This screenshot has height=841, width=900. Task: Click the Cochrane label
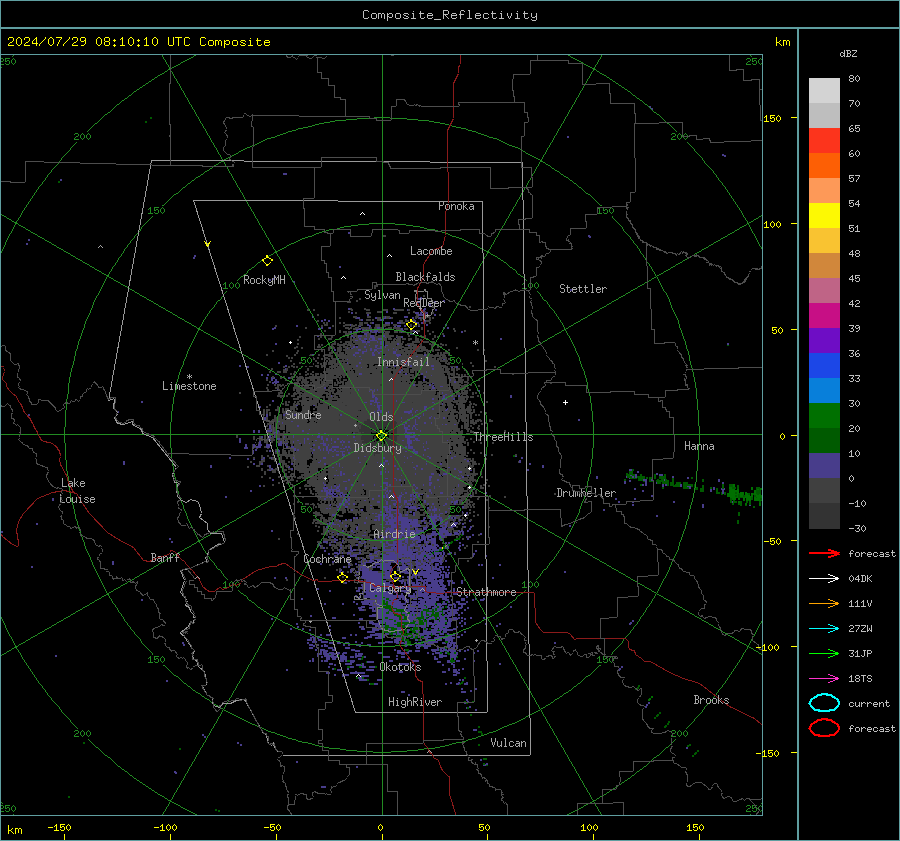[x=327, y=559]
